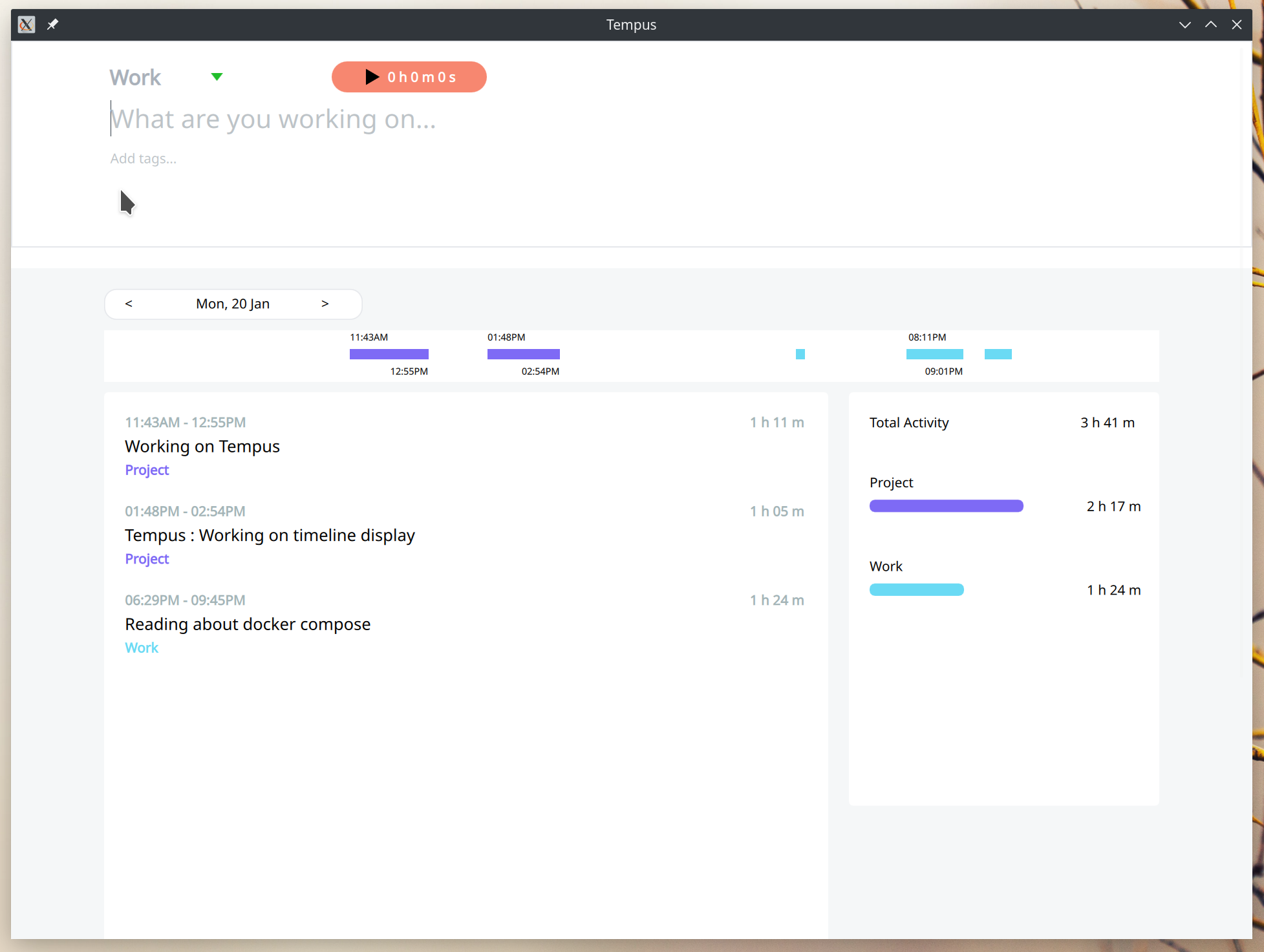
Task: Click 'Work' tag on Reading about docker entry
Action: pyautogui.click(x=141, y=647)
